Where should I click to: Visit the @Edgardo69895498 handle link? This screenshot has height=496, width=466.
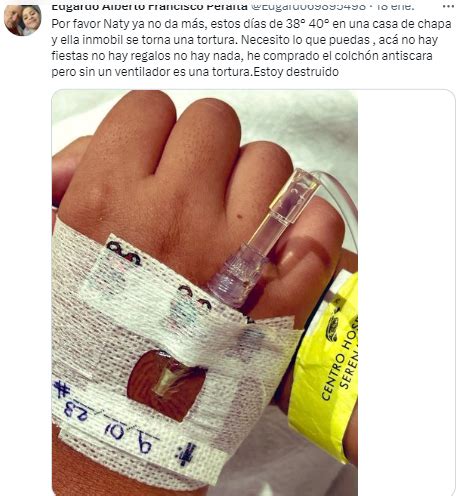309,6
